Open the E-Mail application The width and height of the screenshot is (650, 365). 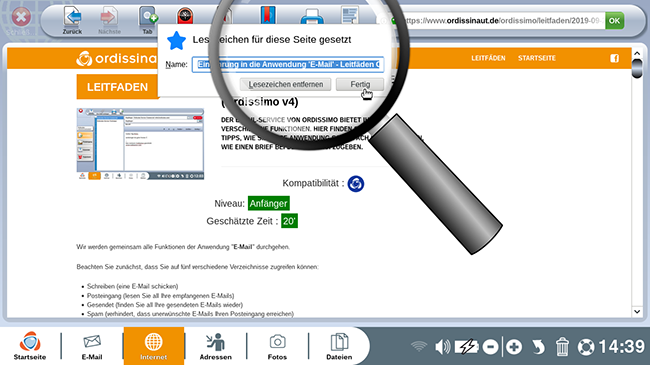pyautogui.click(x=92, y=346)
